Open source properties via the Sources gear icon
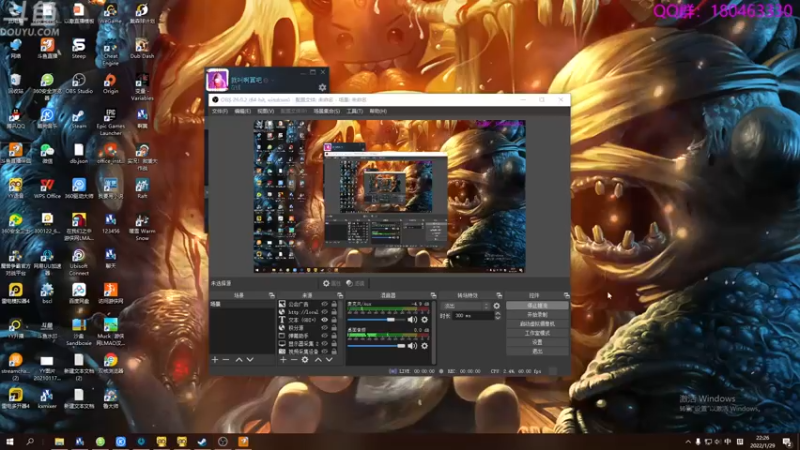800x450 pixels. pos(305,360)
